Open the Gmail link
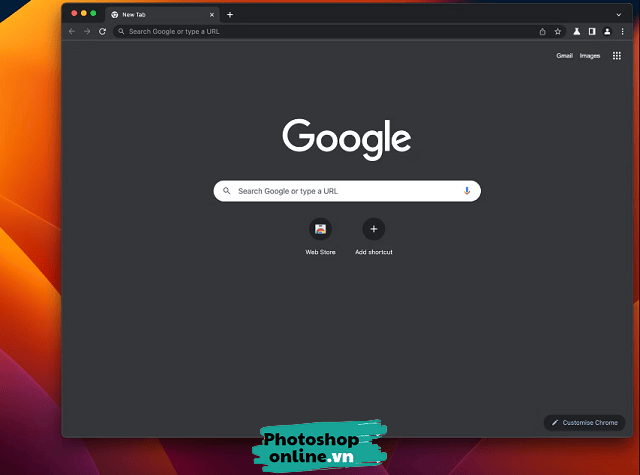 564,55
